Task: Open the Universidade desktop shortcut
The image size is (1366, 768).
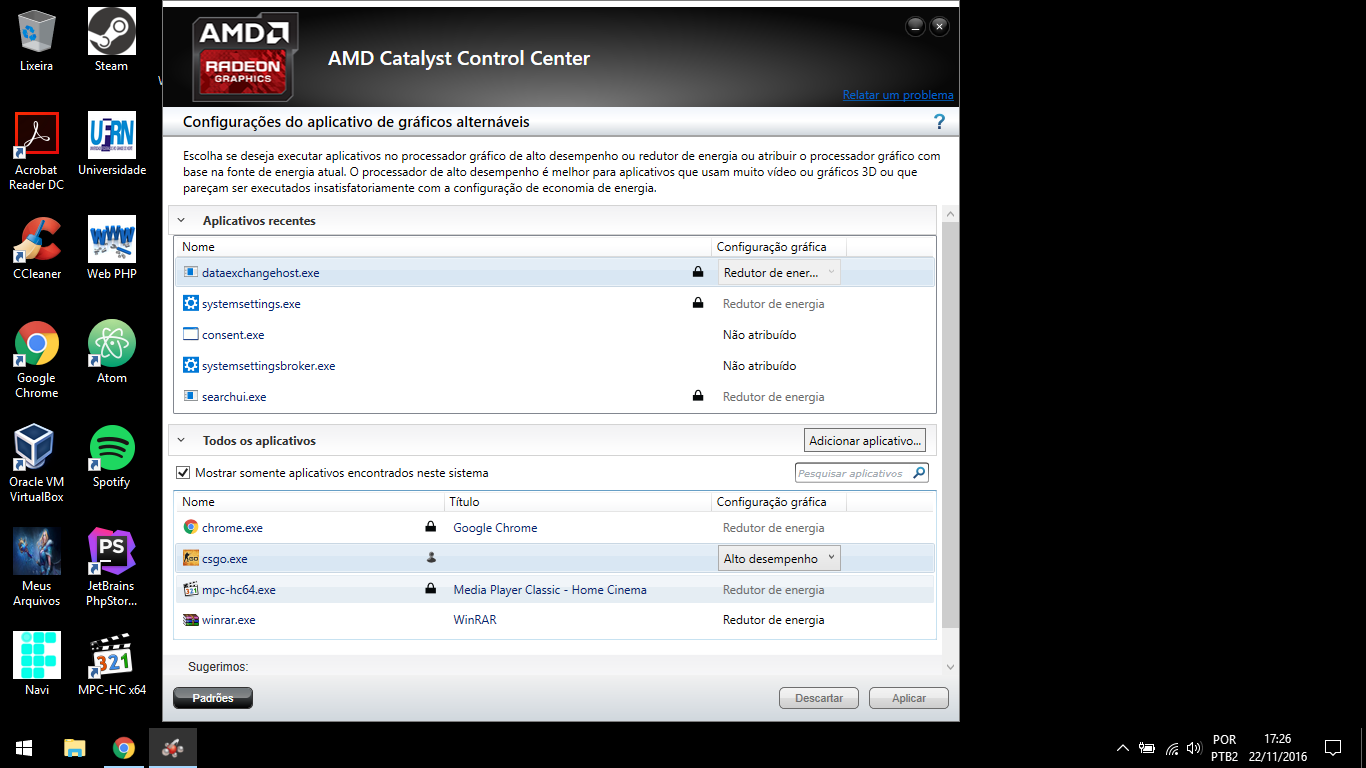Action: click(112, 143)
